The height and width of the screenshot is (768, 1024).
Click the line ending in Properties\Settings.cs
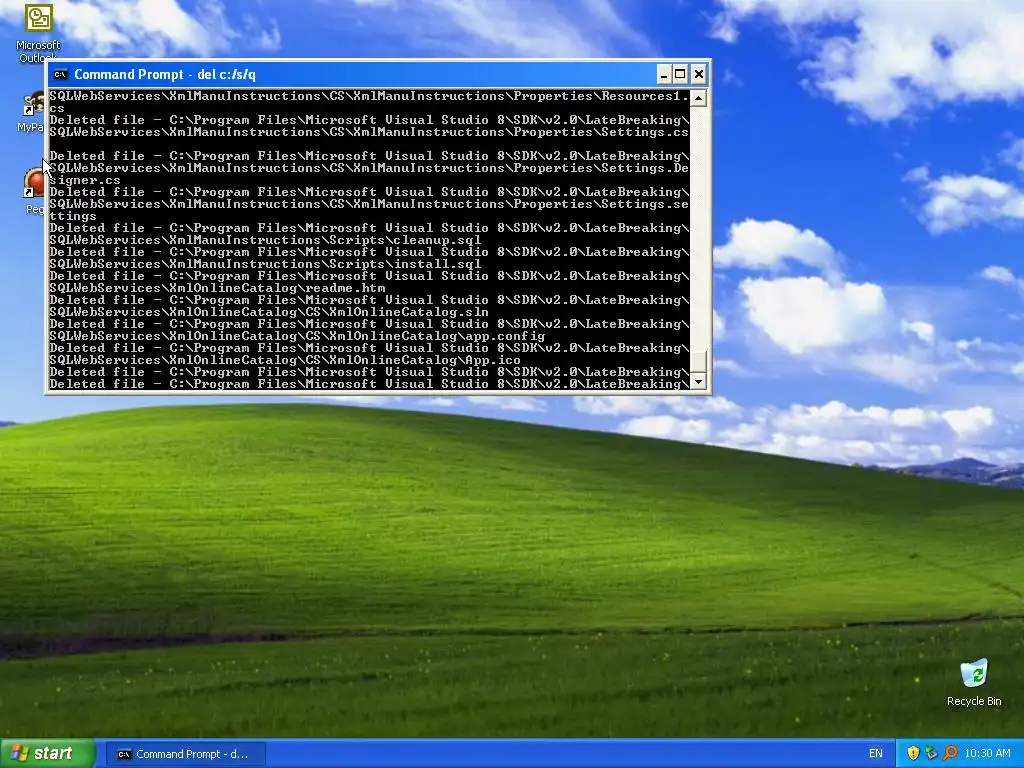coord(369,132)
